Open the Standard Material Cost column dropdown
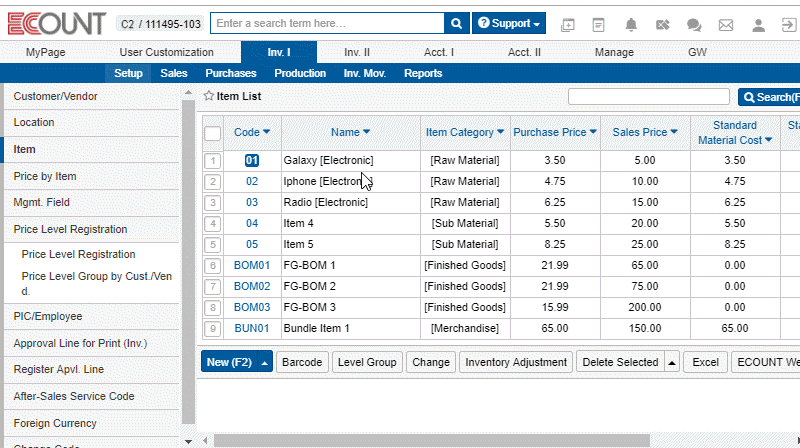800x448 pixels. (768, 140)
